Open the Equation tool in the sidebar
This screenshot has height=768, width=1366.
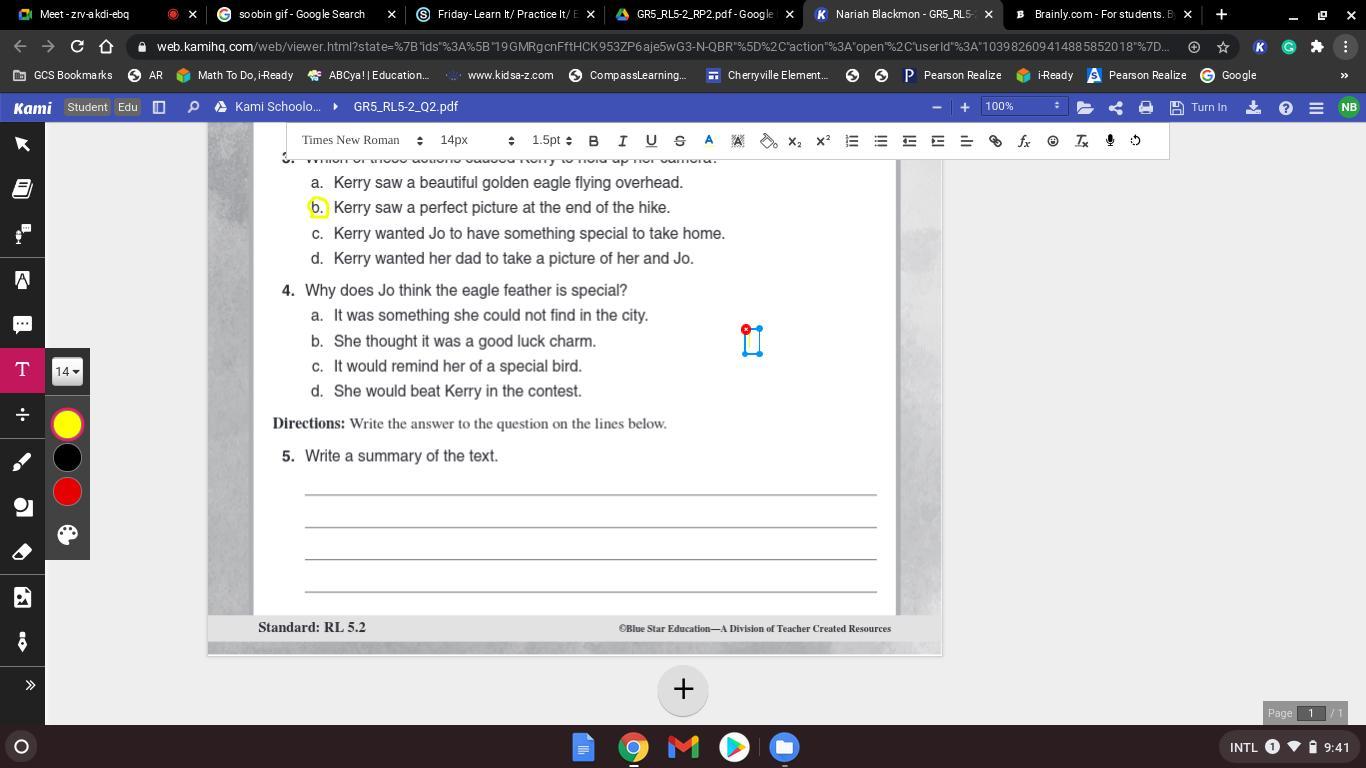tap(22, 415)
